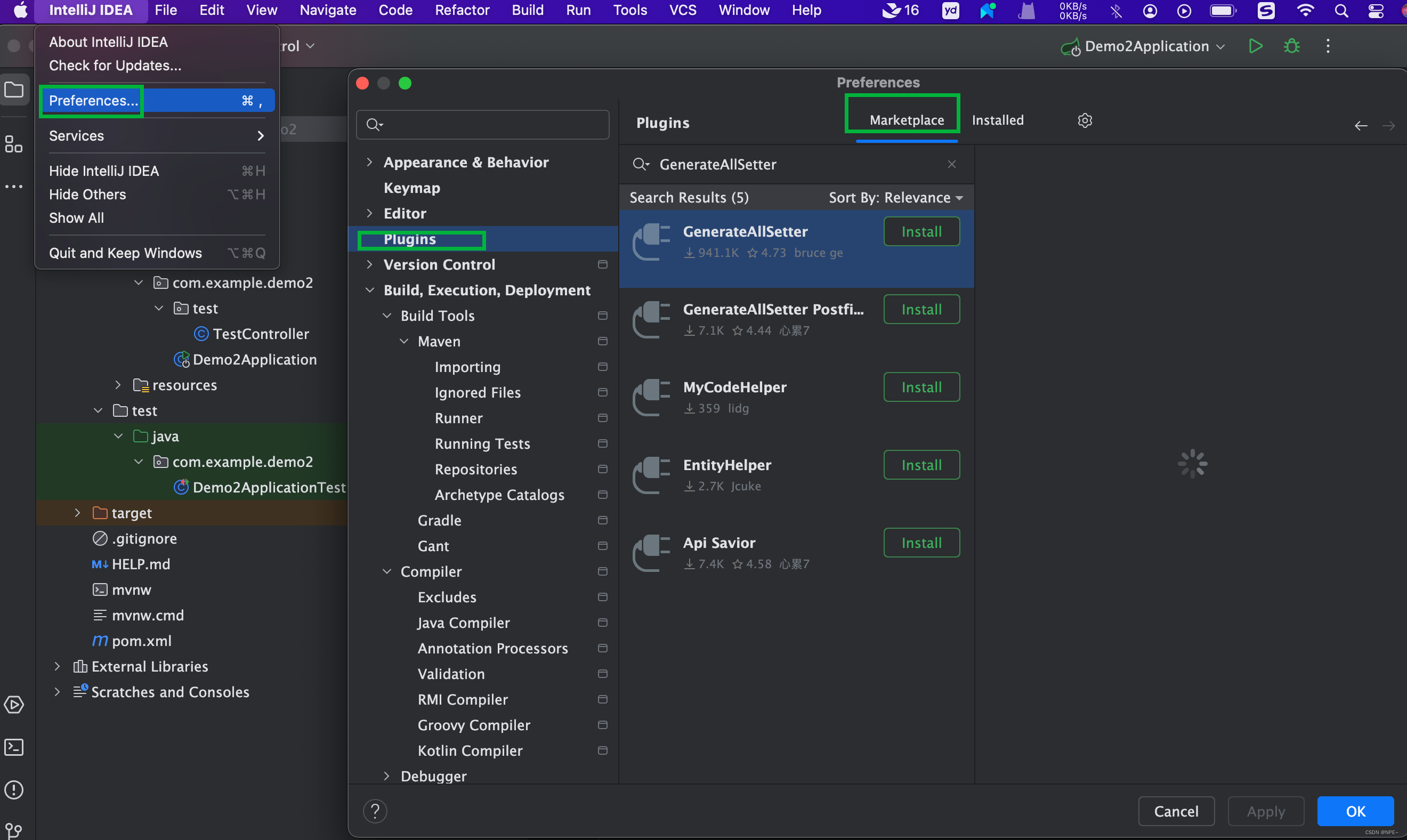The height and width of the screenshot is (840, 1407).
Task: Select pom.xml in project tree
Action: [x=141, y=641]
